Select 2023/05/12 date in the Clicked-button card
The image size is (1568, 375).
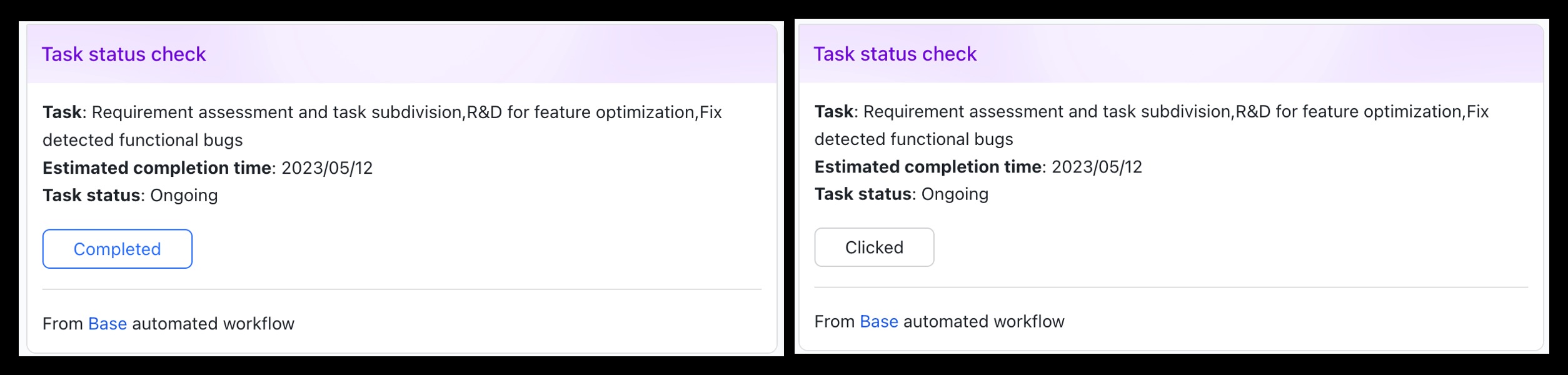1097,167
